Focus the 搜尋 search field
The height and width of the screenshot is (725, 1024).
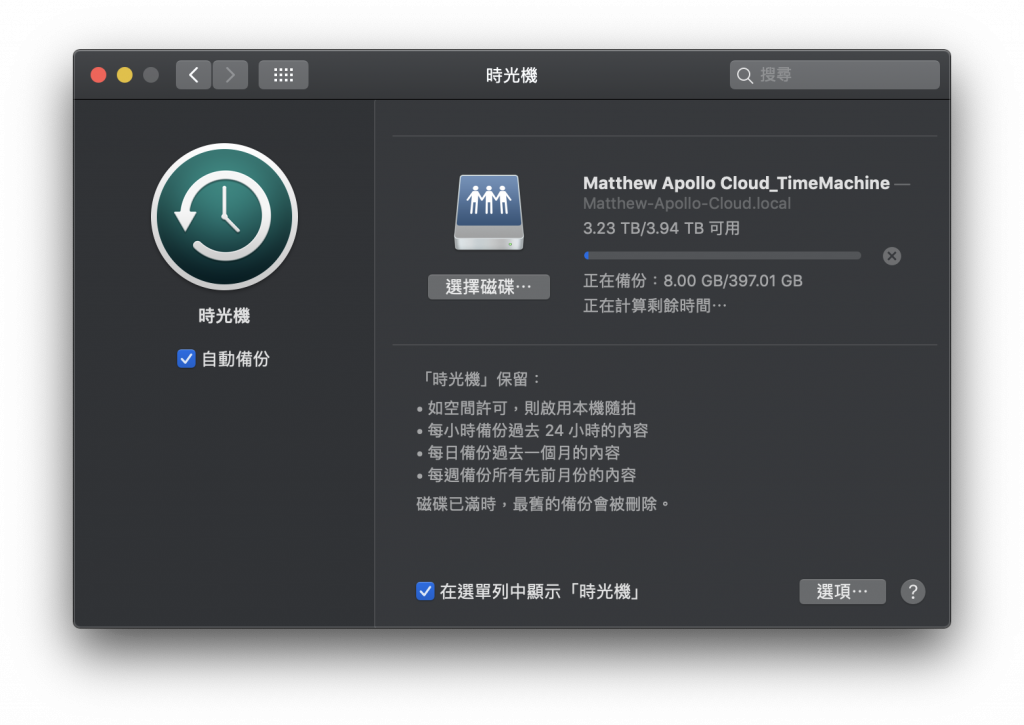pyautogui.click(x=835, y=75)
